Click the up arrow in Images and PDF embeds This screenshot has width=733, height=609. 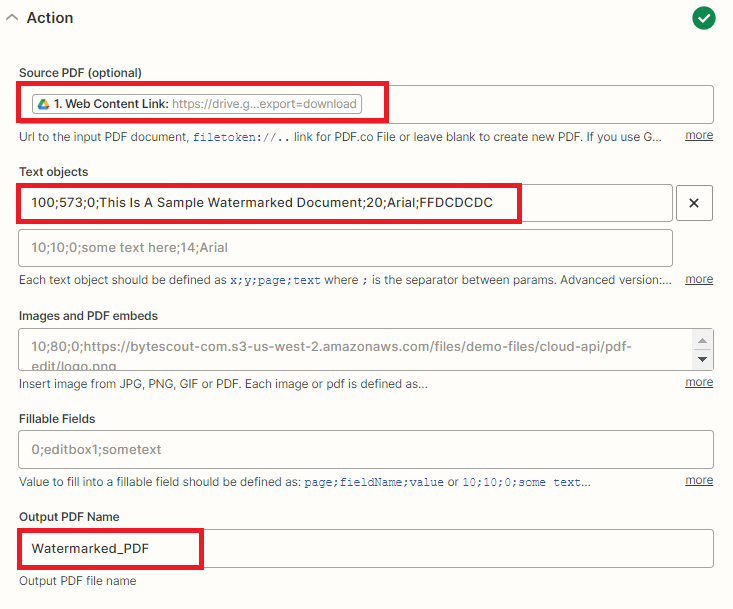[703, 340]
